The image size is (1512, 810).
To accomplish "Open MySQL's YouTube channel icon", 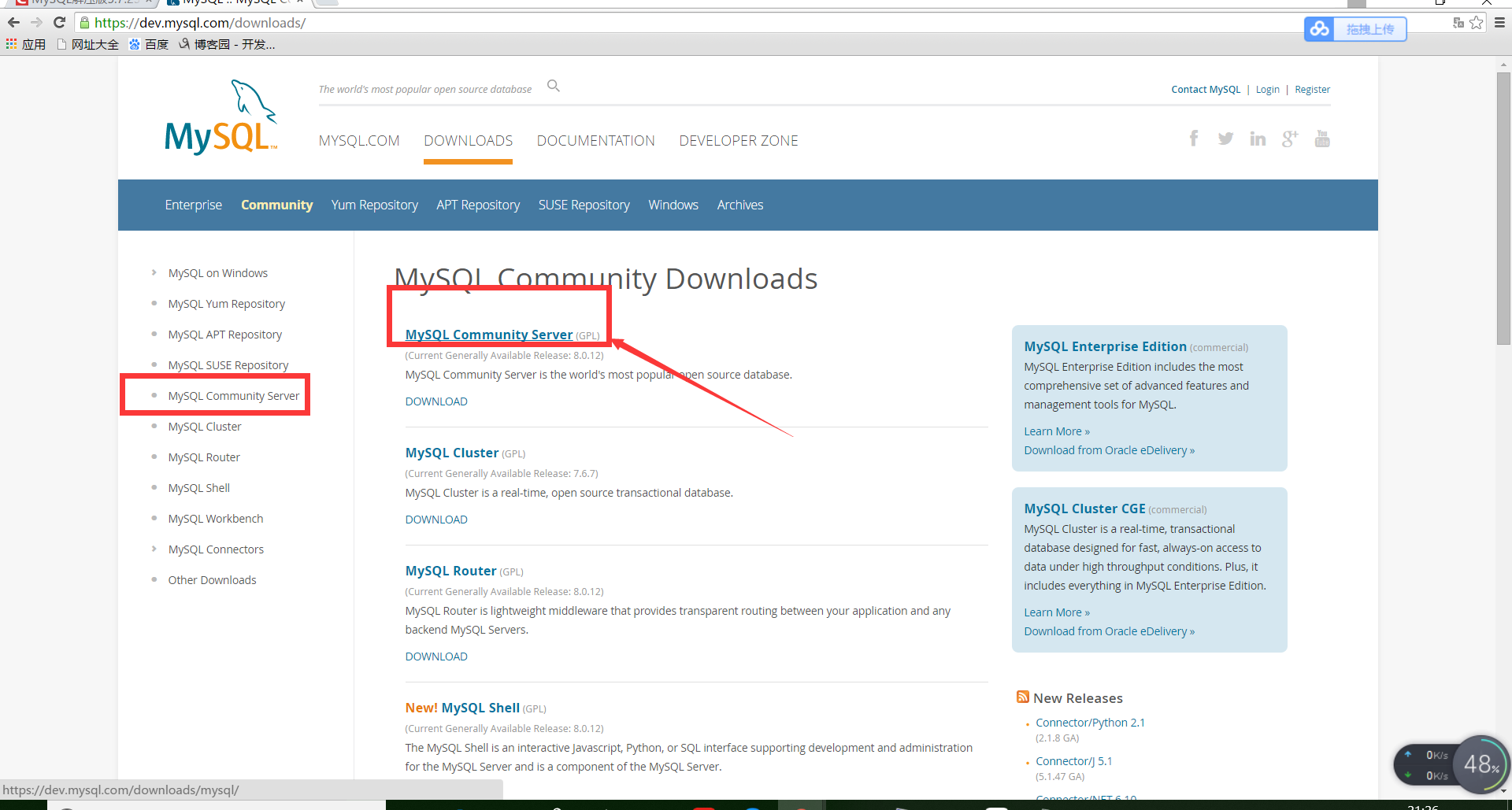I will pos(1322,139).
